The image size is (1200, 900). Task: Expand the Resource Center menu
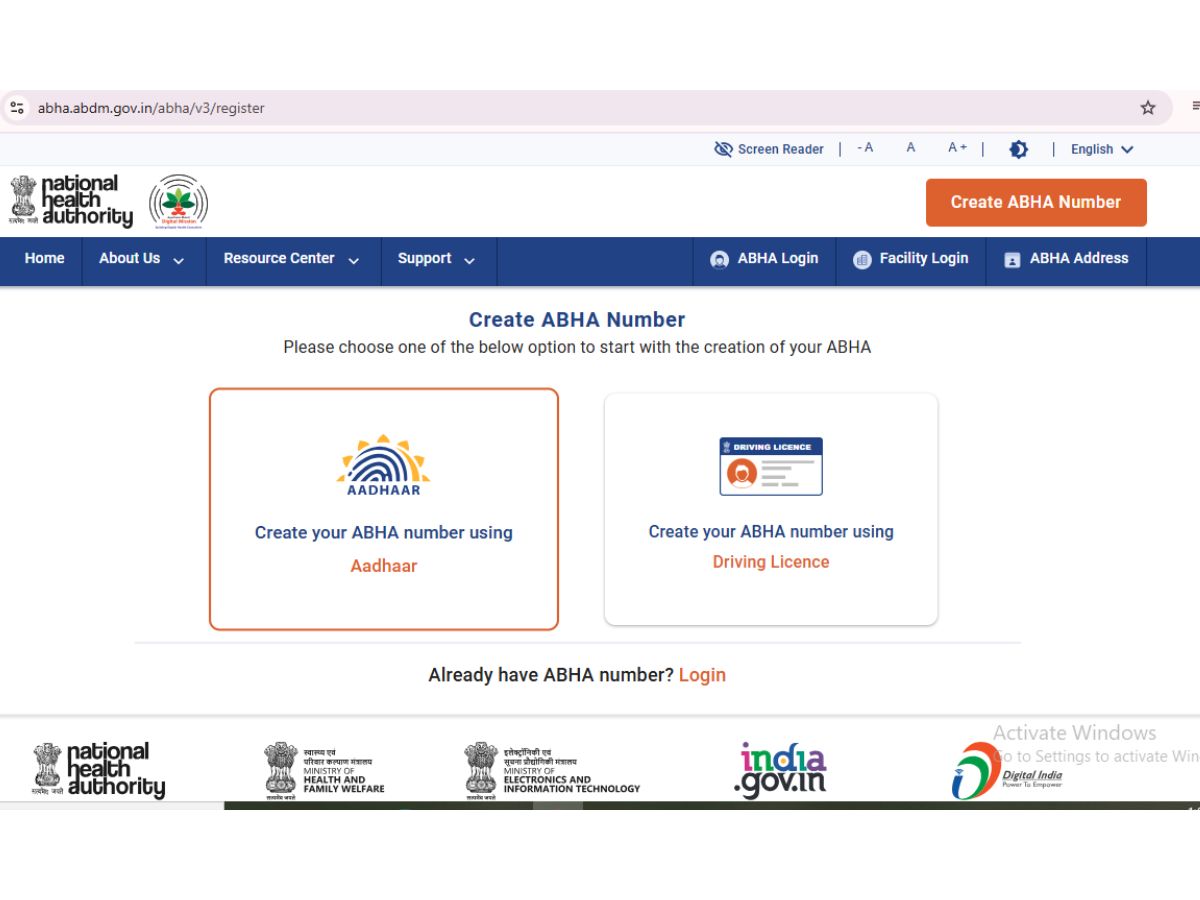tap(291, 259)
